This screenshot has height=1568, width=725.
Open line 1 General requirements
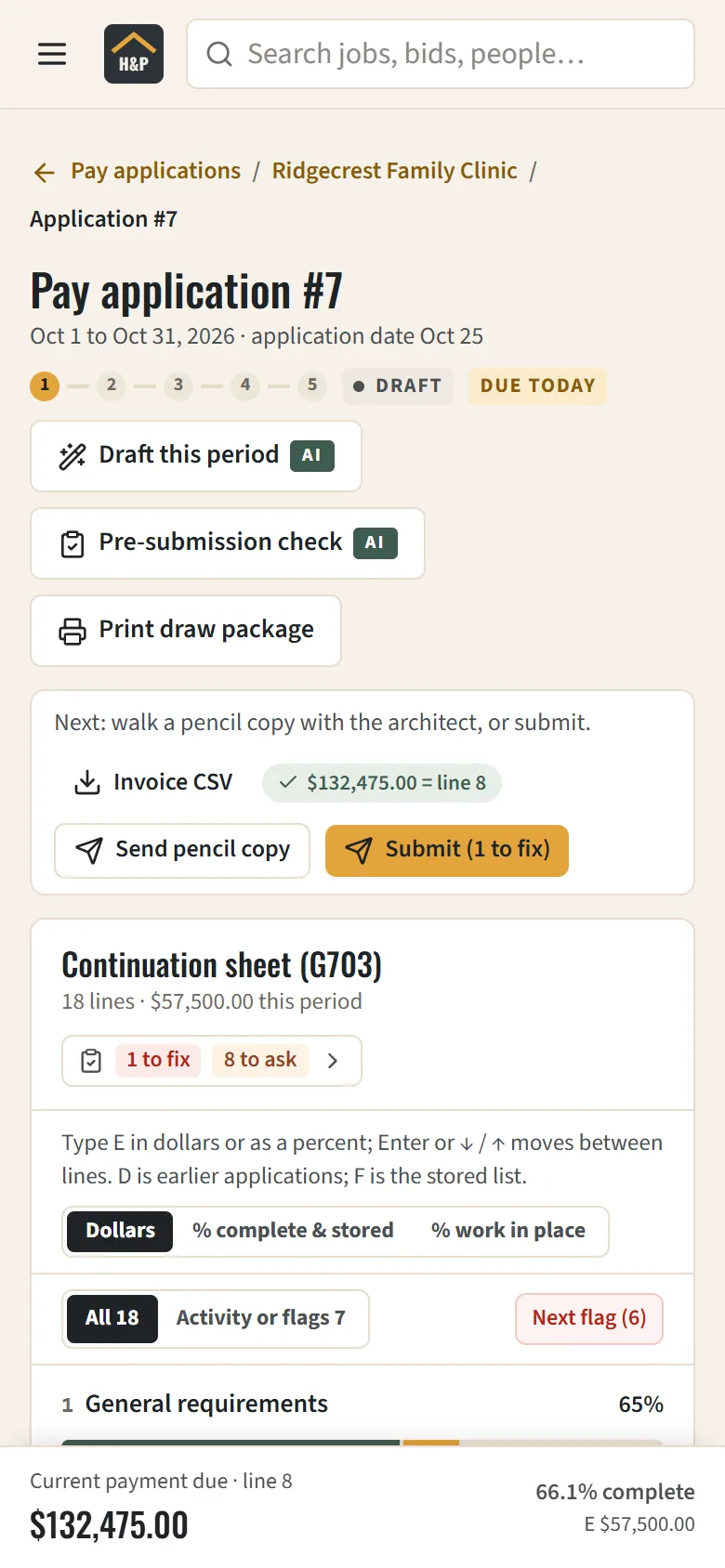pyautogui.click(x=362, y=1405)
